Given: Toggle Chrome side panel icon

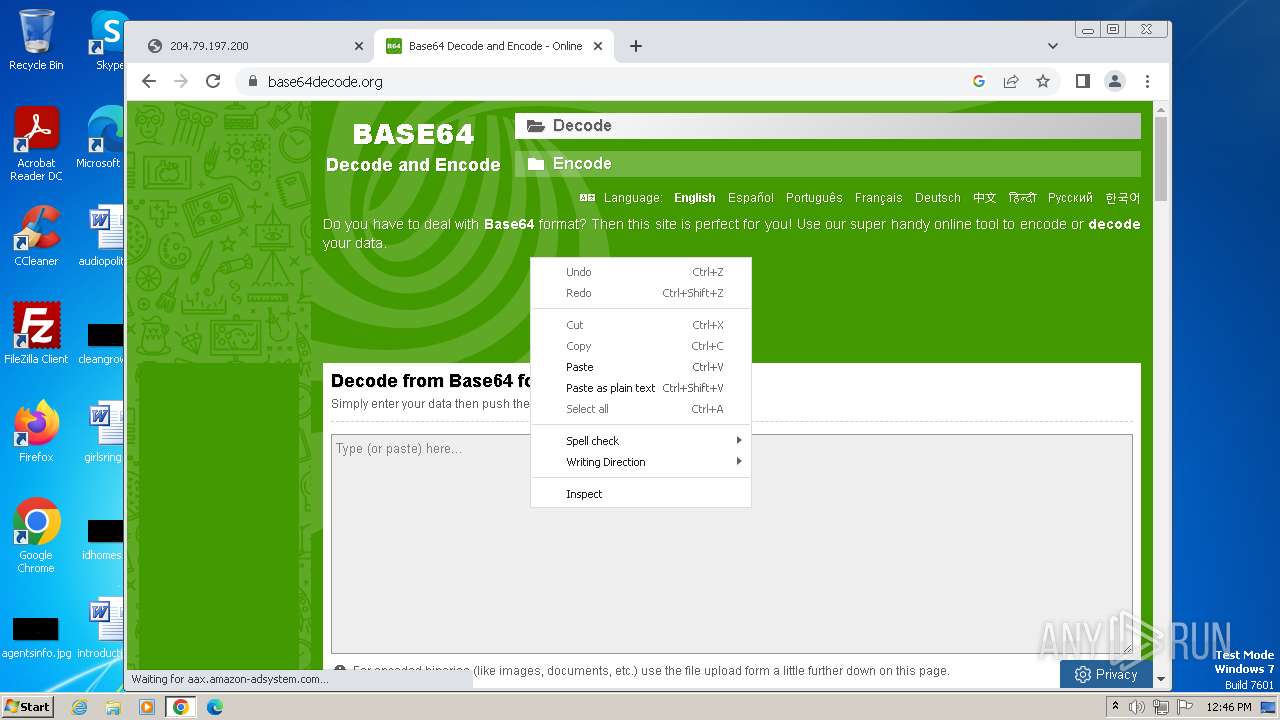Looking at the screenshot, I should click(x=1082, y=81).
